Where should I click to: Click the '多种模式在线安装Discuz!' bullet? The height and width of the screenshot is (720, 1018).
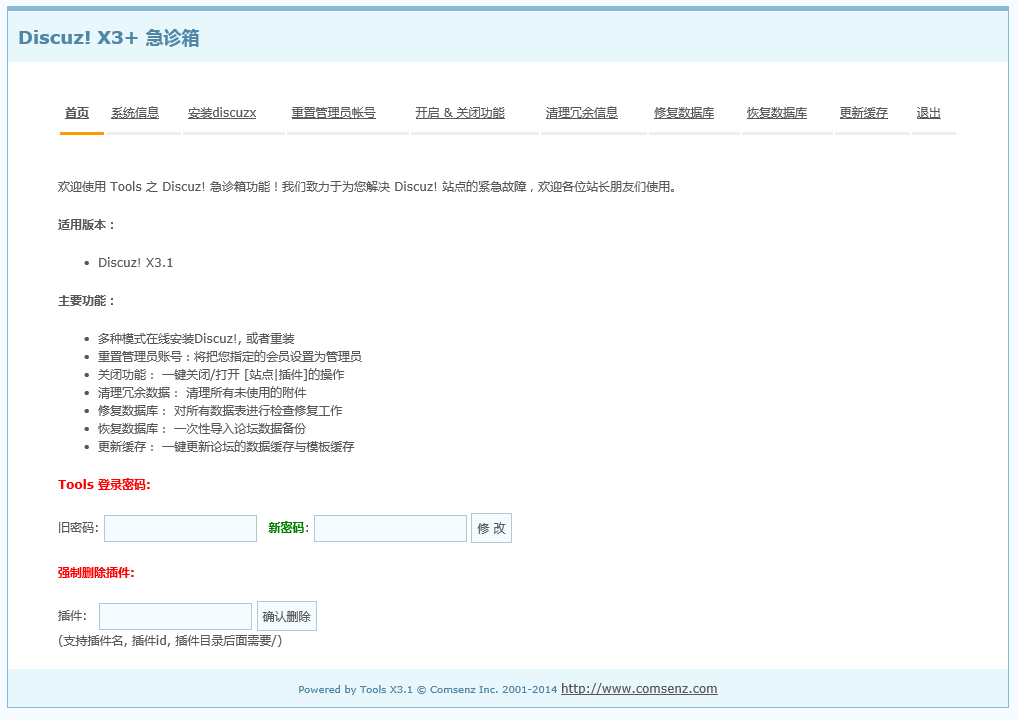[196, 339]
